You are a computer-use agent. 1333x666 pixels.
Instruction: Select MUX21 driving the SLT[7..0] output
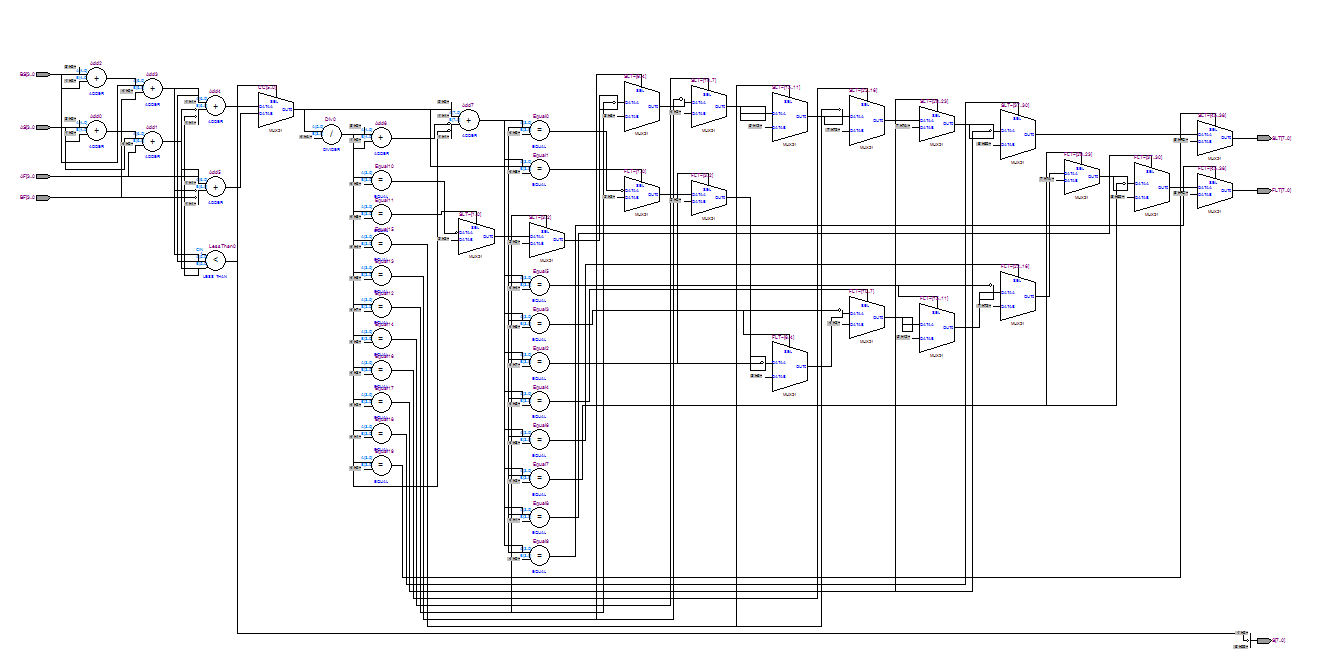tap(1215, 139)
